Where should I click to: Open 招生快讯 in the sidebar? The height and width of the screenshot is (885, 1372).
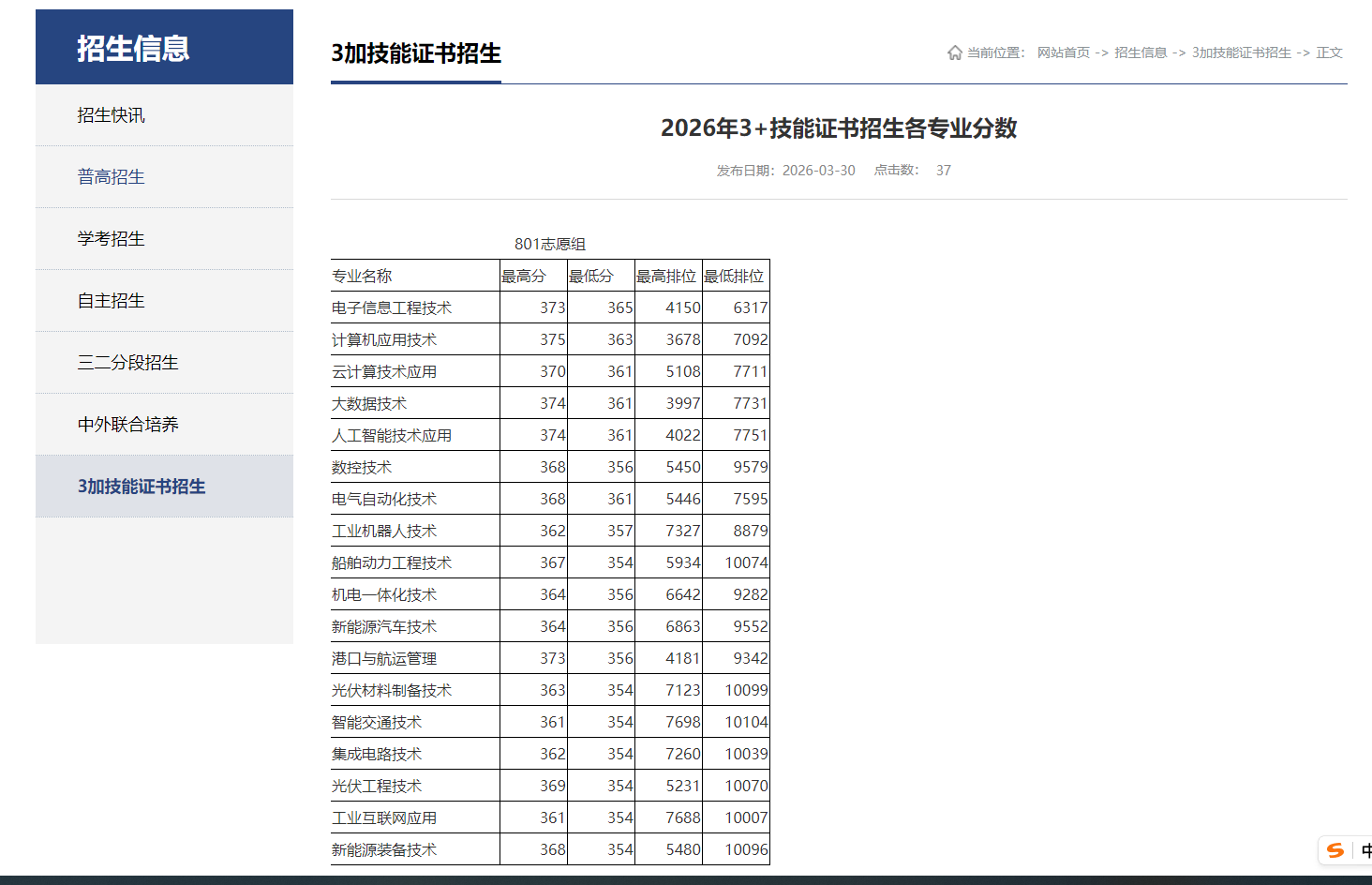110,114
